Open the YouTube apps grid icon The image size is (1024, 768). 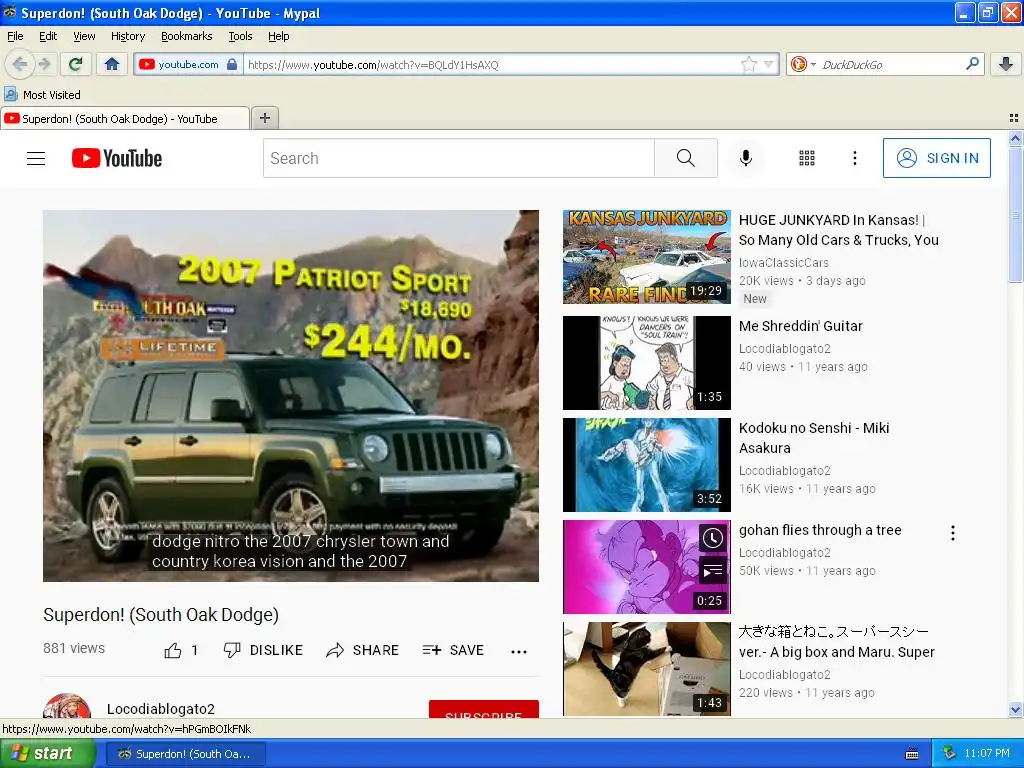click(807, 158)
